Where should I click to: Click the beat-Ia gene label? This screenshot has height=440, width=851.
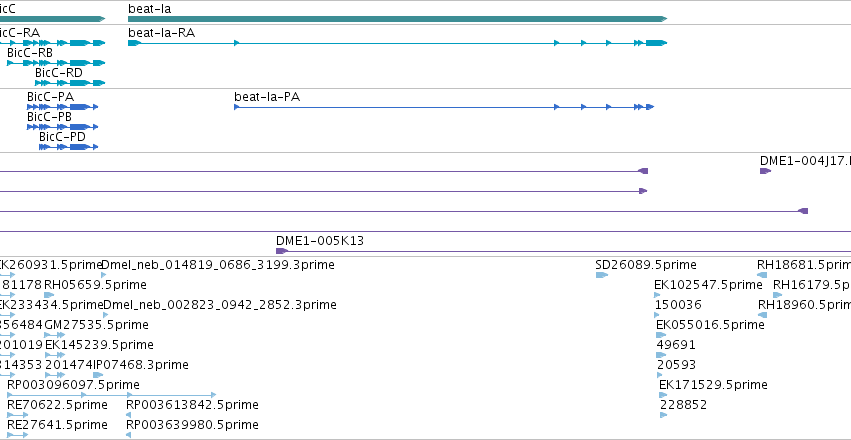point(149,9)
